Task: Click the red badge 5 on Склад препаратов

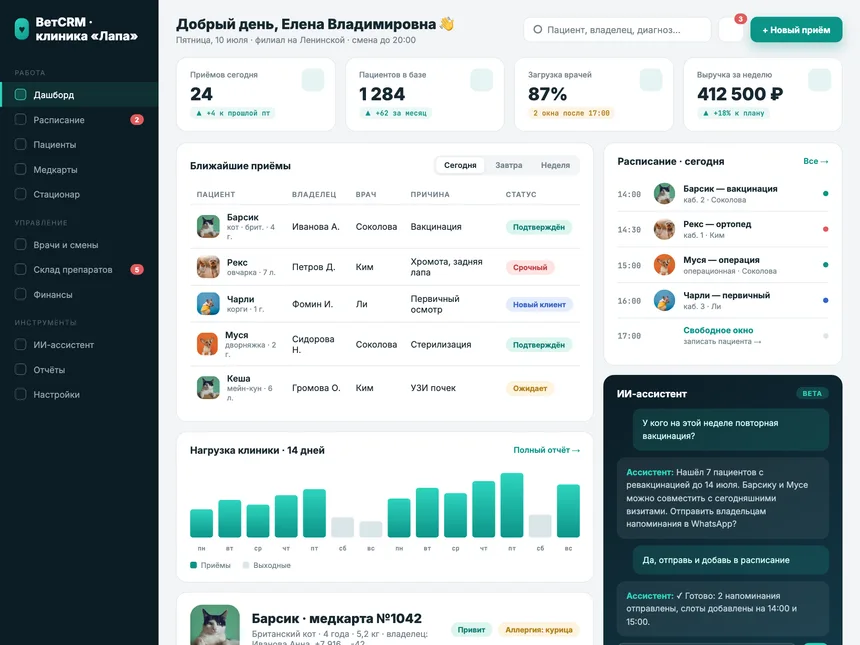Action: (x=137, y=269)
